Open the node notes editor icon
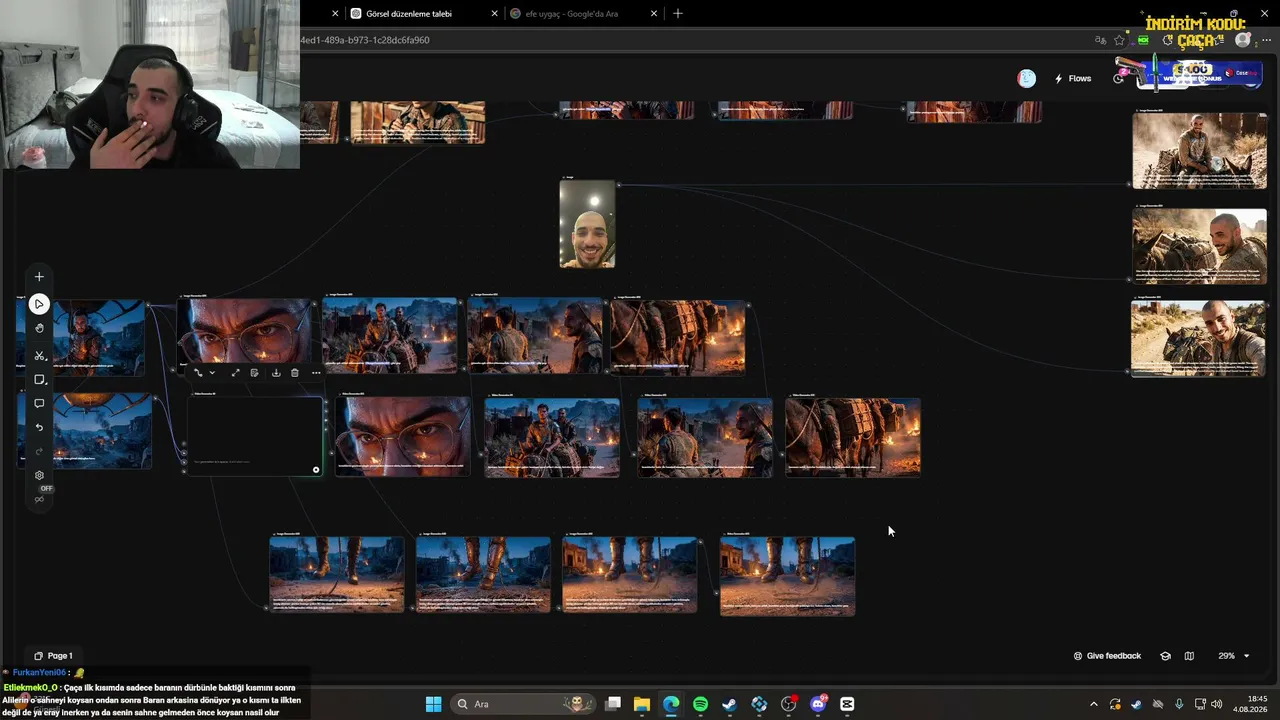 click(255, 373)
